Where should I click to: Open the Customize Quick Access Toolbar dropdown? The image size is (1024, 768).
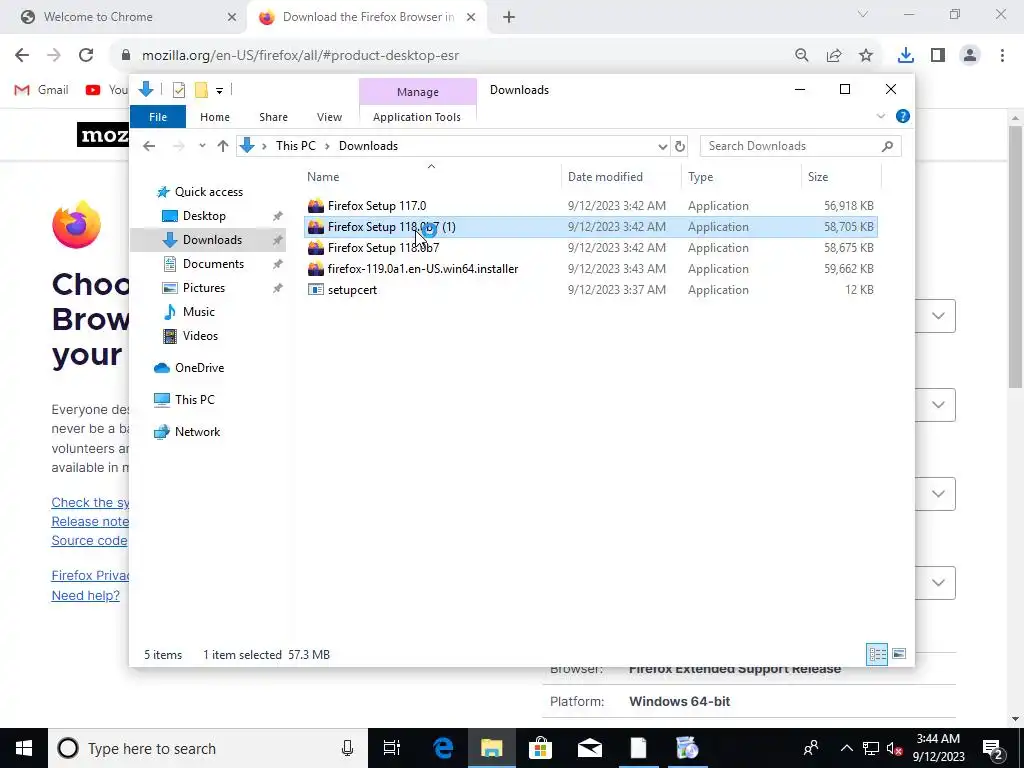click(x=219, y=91)
